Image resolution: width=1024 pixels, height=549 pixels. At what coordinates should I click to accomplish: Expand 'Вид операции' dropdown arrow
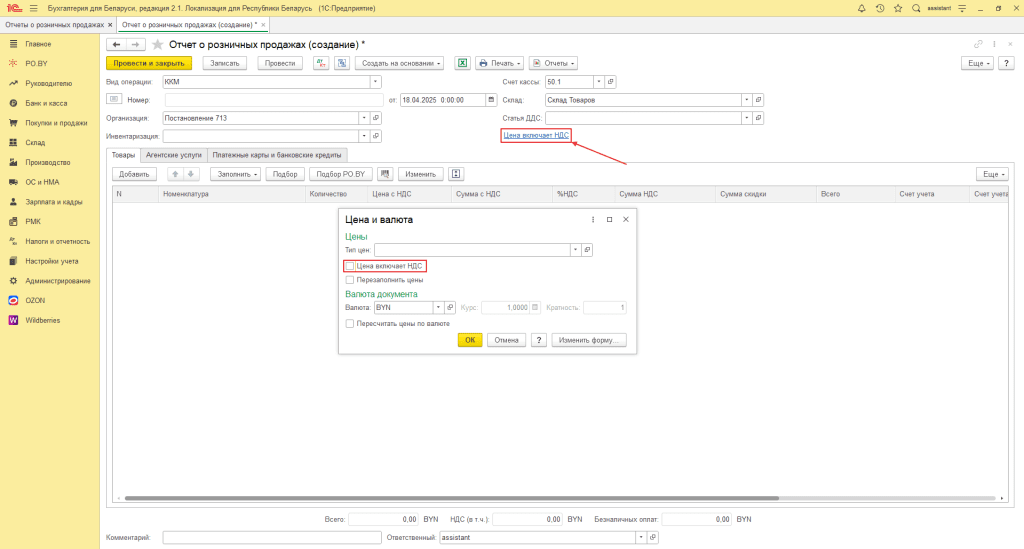click(376, 82)
